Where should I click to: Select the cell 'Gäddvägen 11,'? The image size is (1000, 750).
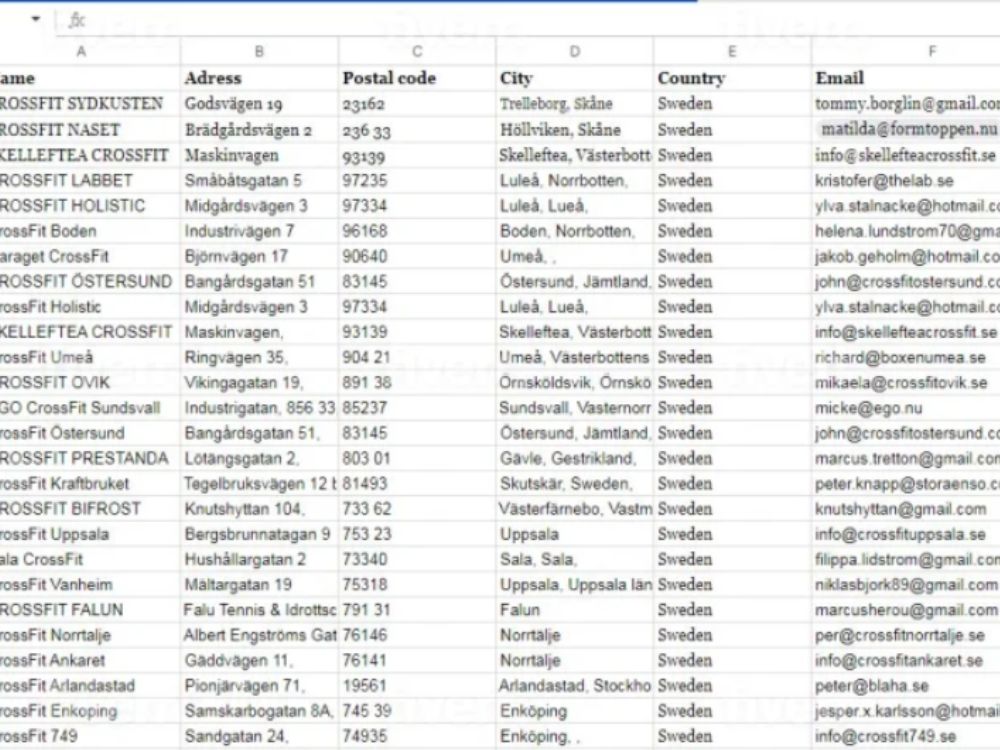click(260, 660)
